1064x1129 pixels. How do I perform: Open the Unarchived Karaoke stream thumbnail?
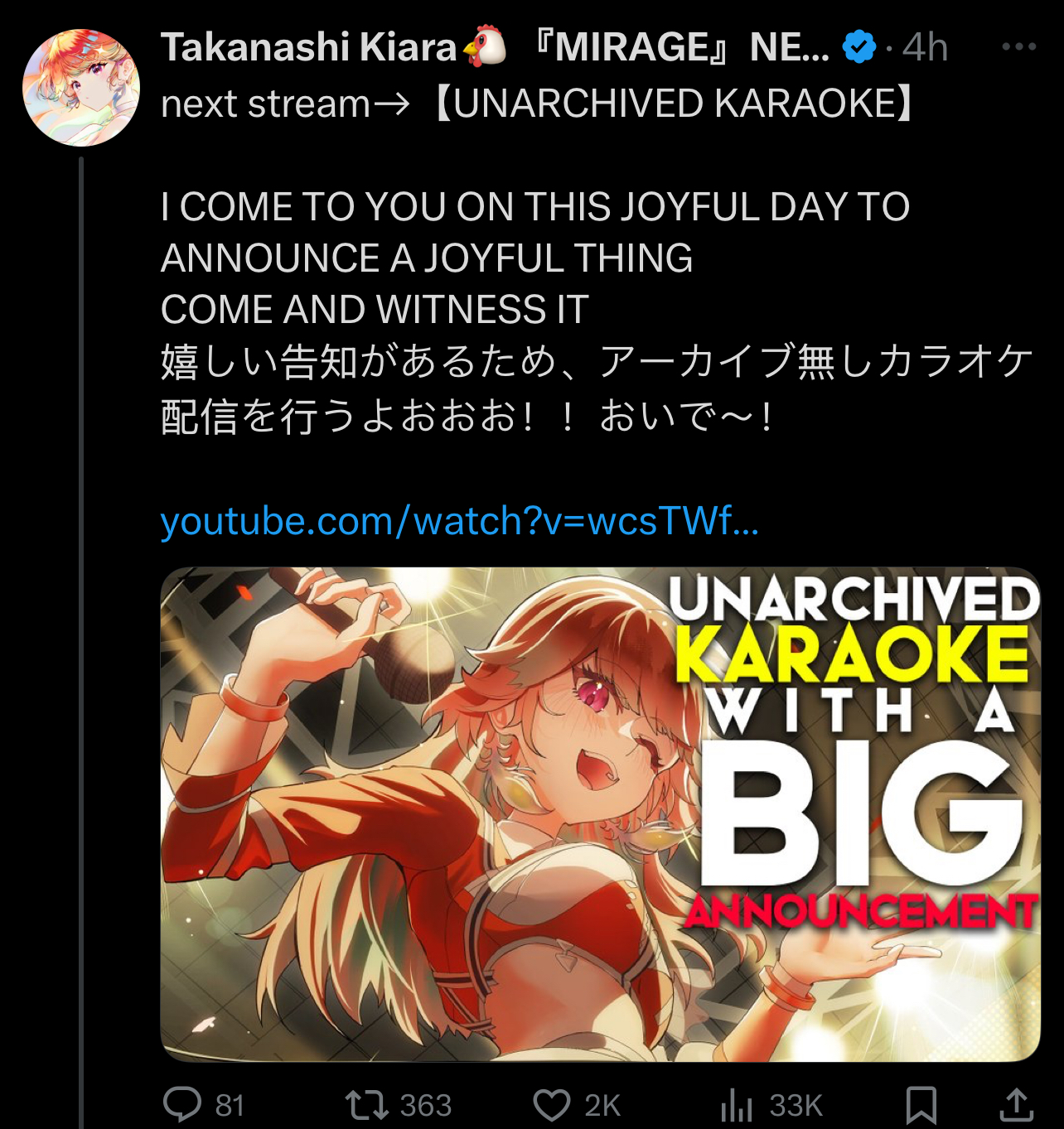tap(600, 814)
